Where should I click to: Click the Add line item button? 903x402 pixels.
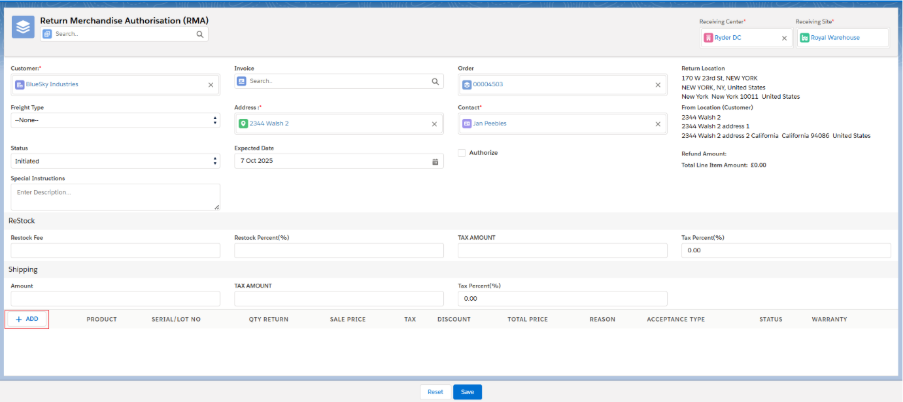[x=27, y=319]
